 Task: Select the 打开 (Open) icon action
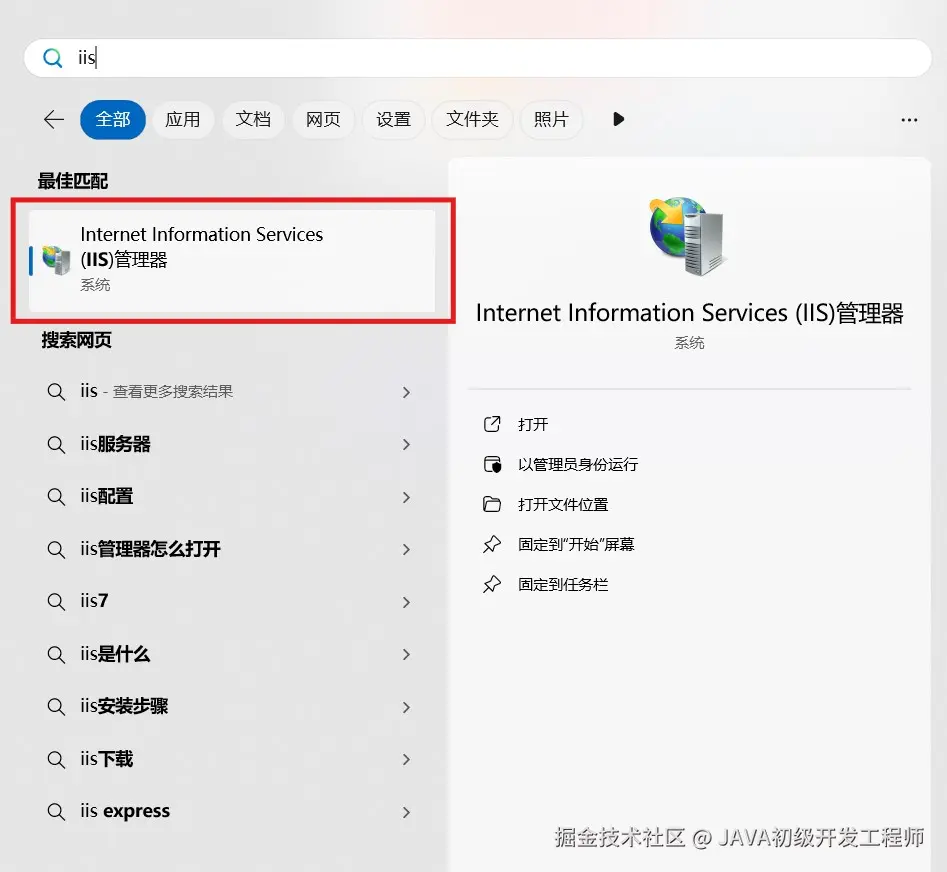[x=491, y=424]
